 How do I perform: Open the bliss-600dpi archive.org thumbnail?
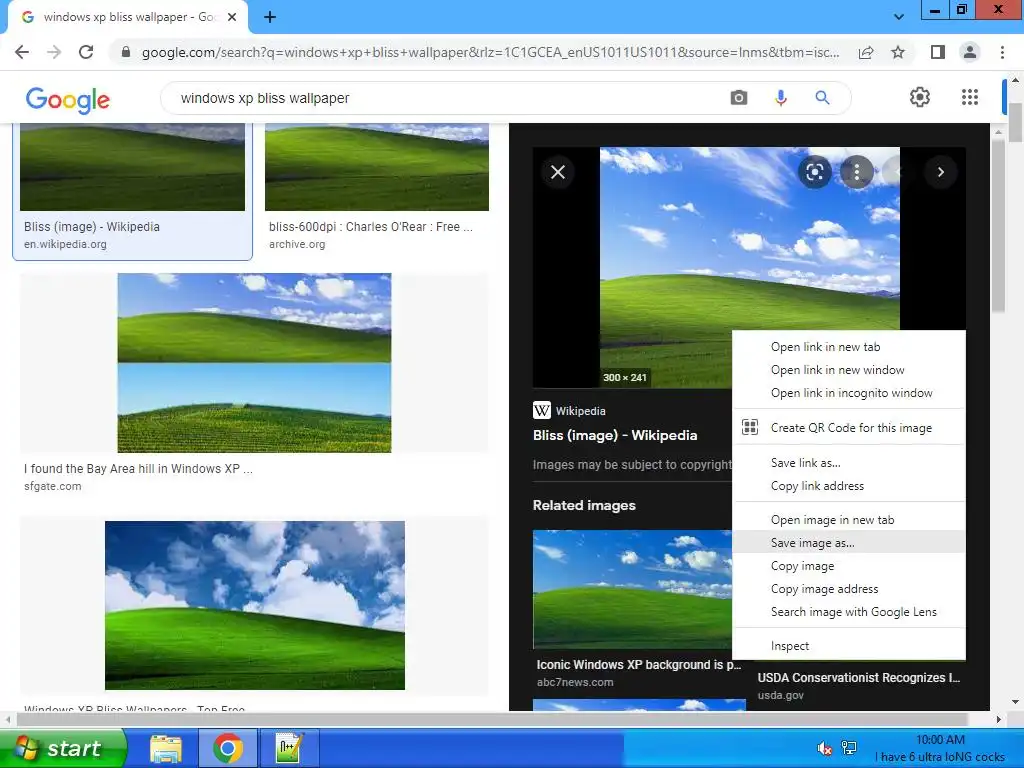coord(377,167)
